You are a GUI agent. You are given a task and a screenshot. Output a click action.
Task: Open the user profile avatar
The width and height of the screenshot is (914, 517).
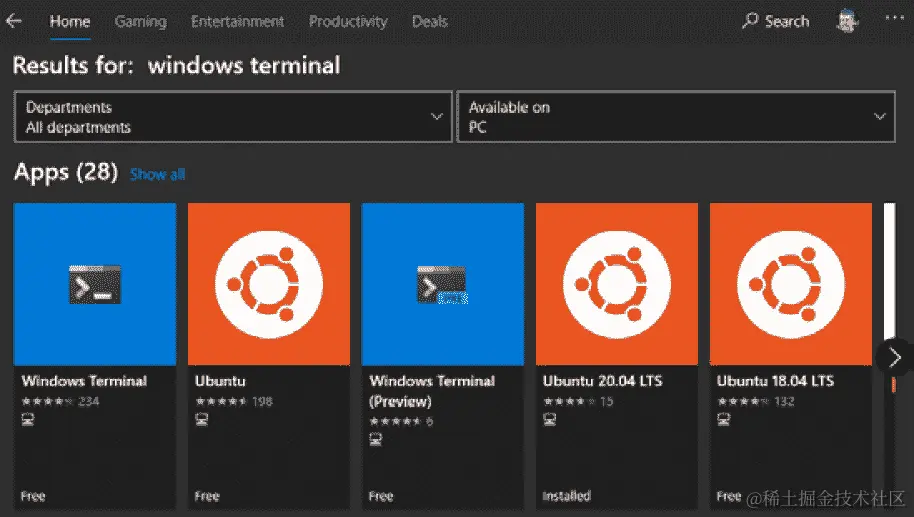click(x=847, y=22)
